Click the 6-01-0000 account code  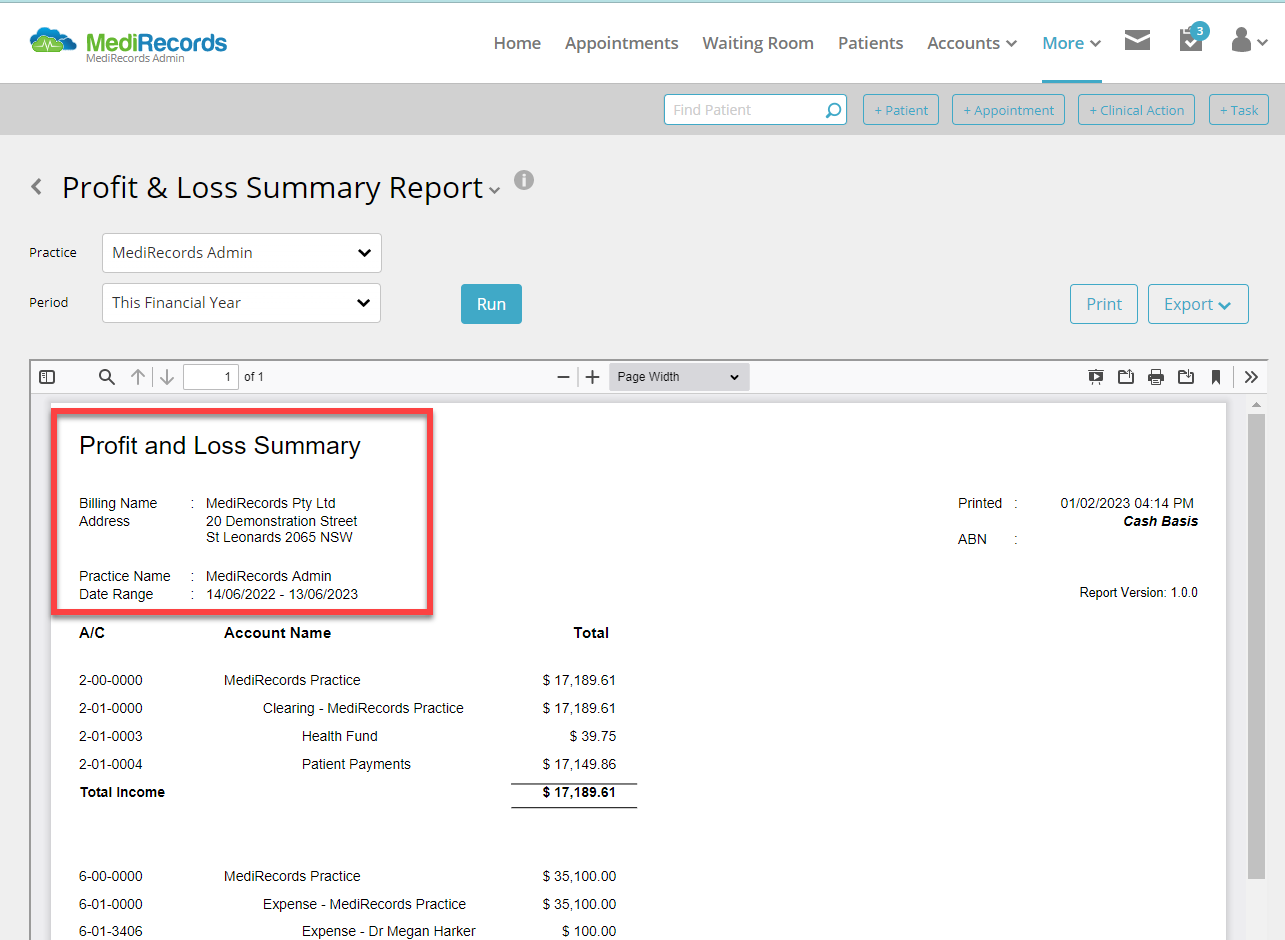(111, 904)
